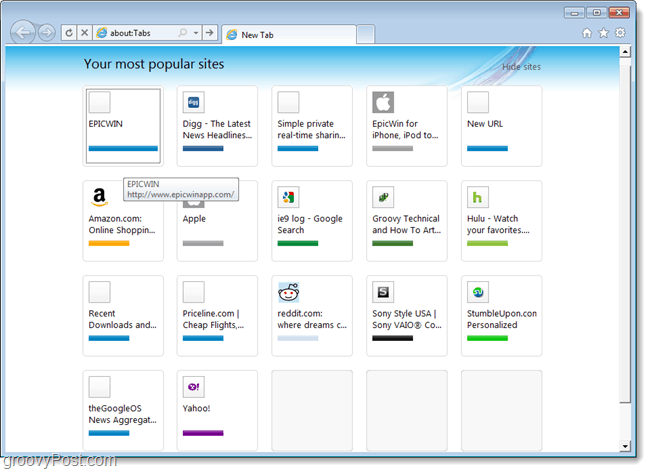650x471 pixels.
Task: Minimize the browser window
Action: [574, 13]
